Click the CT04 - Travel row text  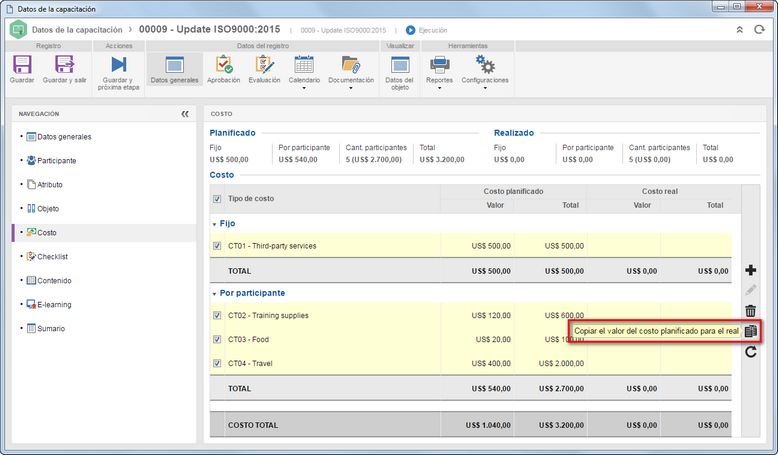[250, 363]
